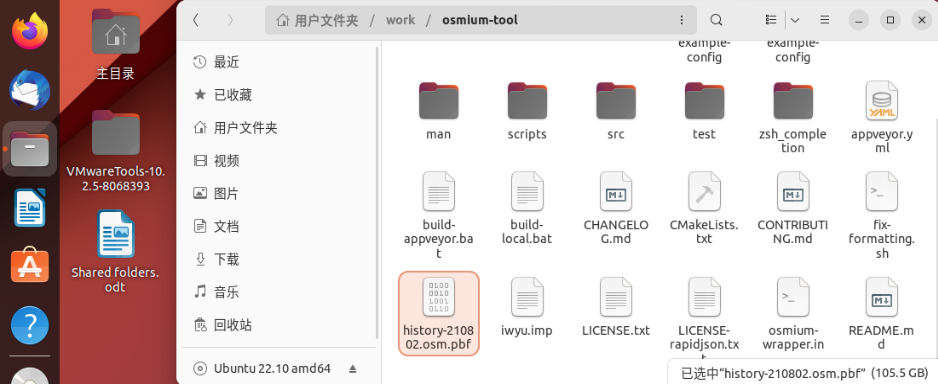Open Ubuntu Software store icon

point(29,266)
